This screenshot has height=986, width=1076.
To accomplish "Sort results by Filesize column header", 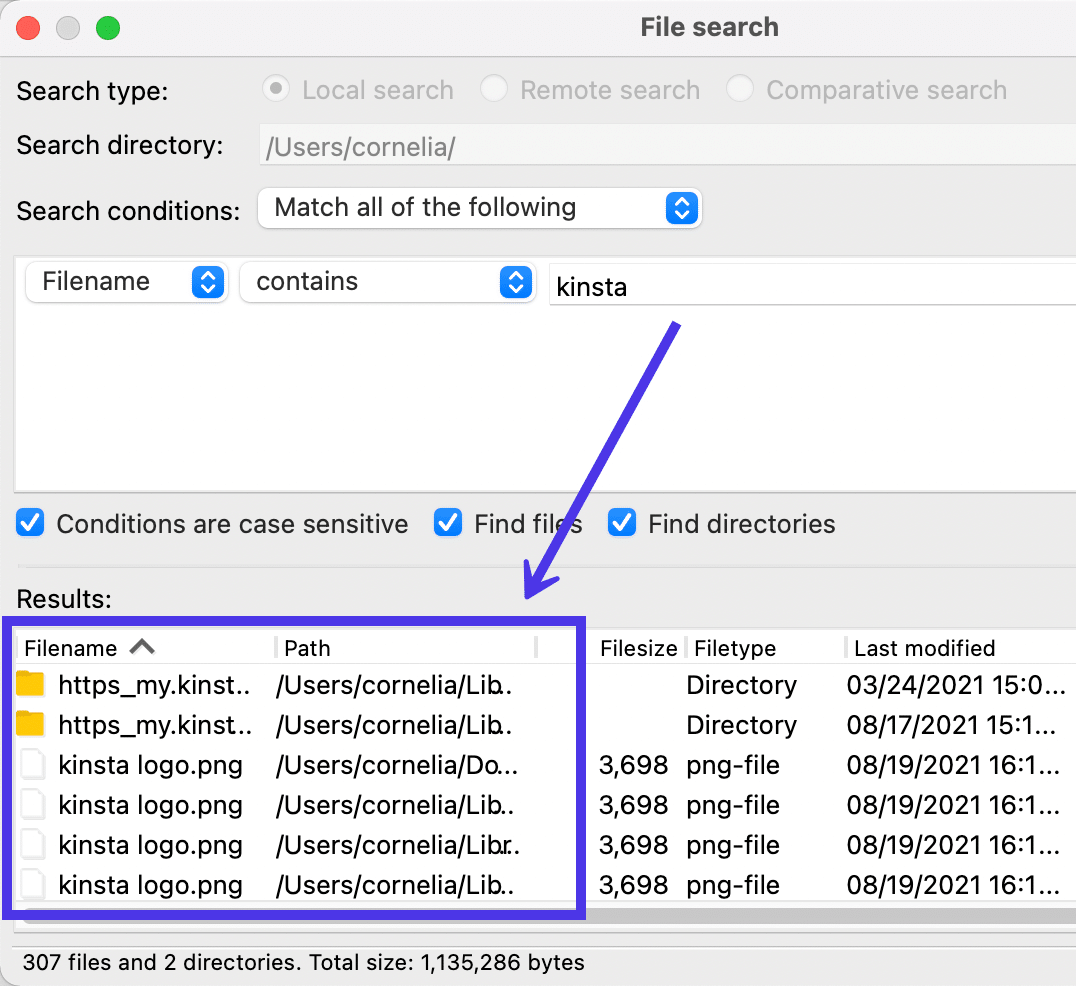I will (x=638, y=648).
